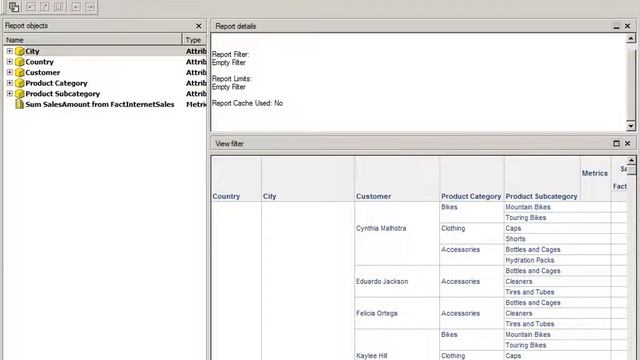Click the attribute icon beside Product Subcategory
640x360 pixels.
[x=20, y=93]
